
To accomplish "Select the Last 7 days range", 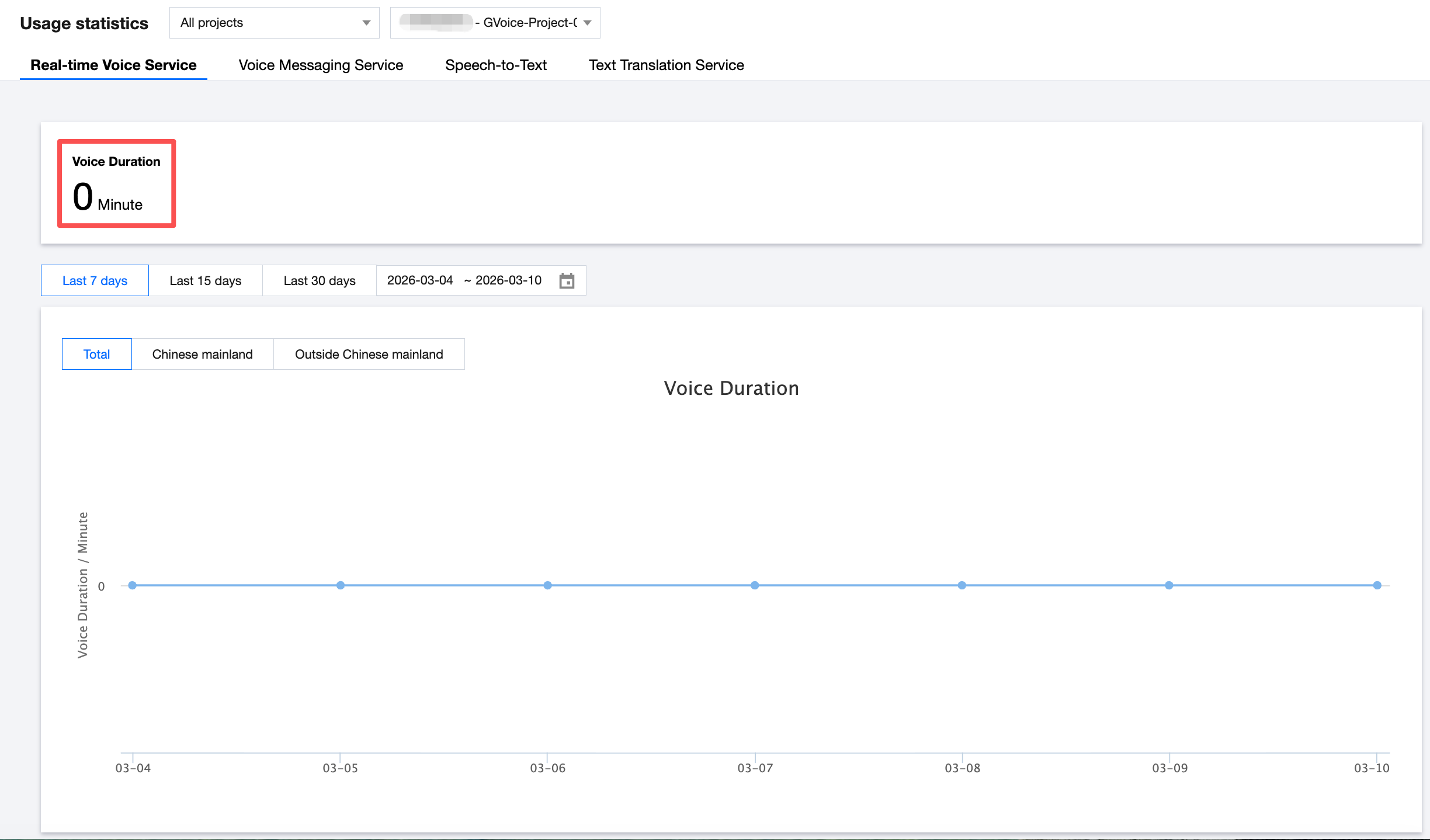I will click(95, 281).
